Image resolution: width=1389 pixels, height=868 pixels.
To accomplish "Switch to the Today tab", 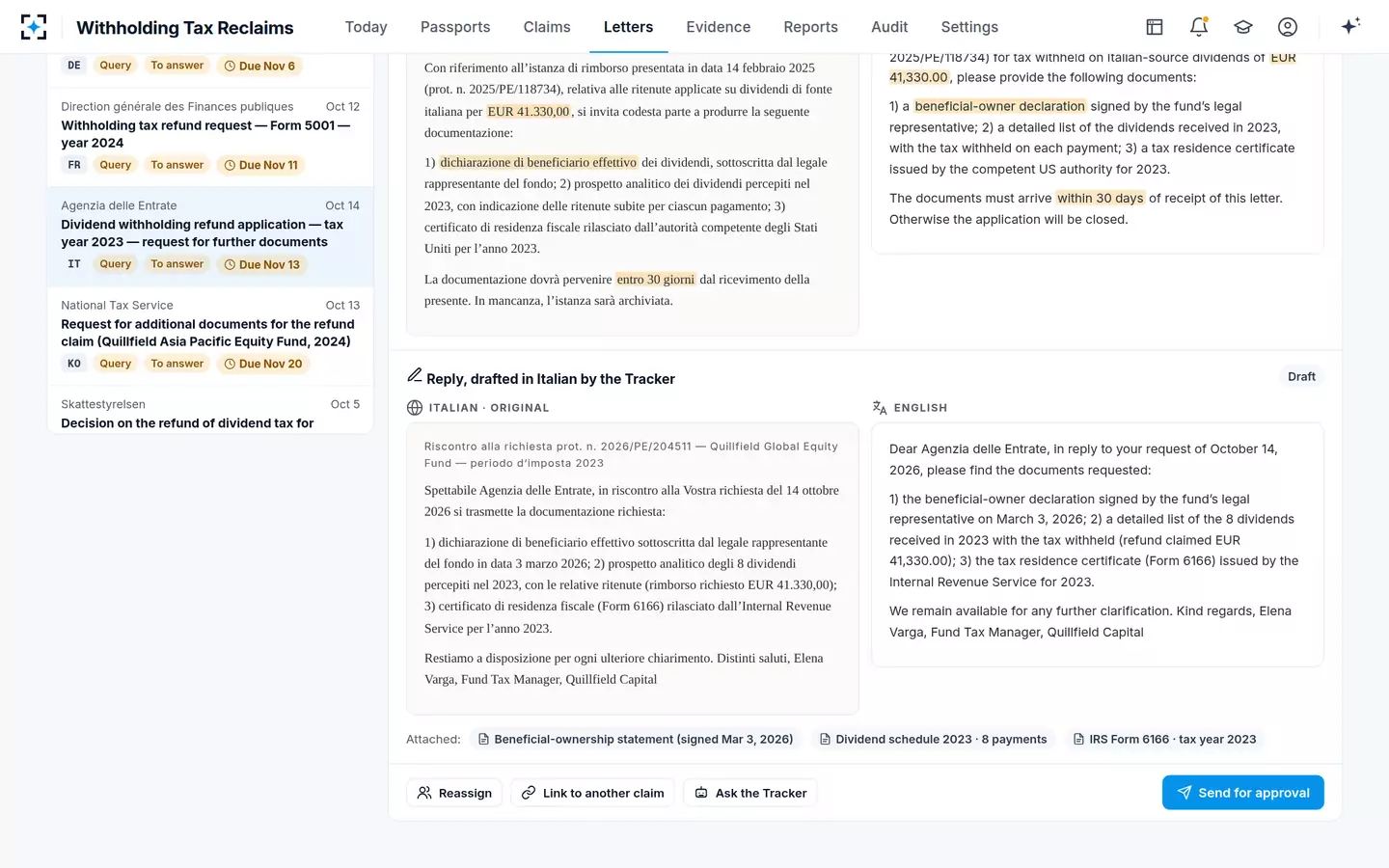I will 366,27.
